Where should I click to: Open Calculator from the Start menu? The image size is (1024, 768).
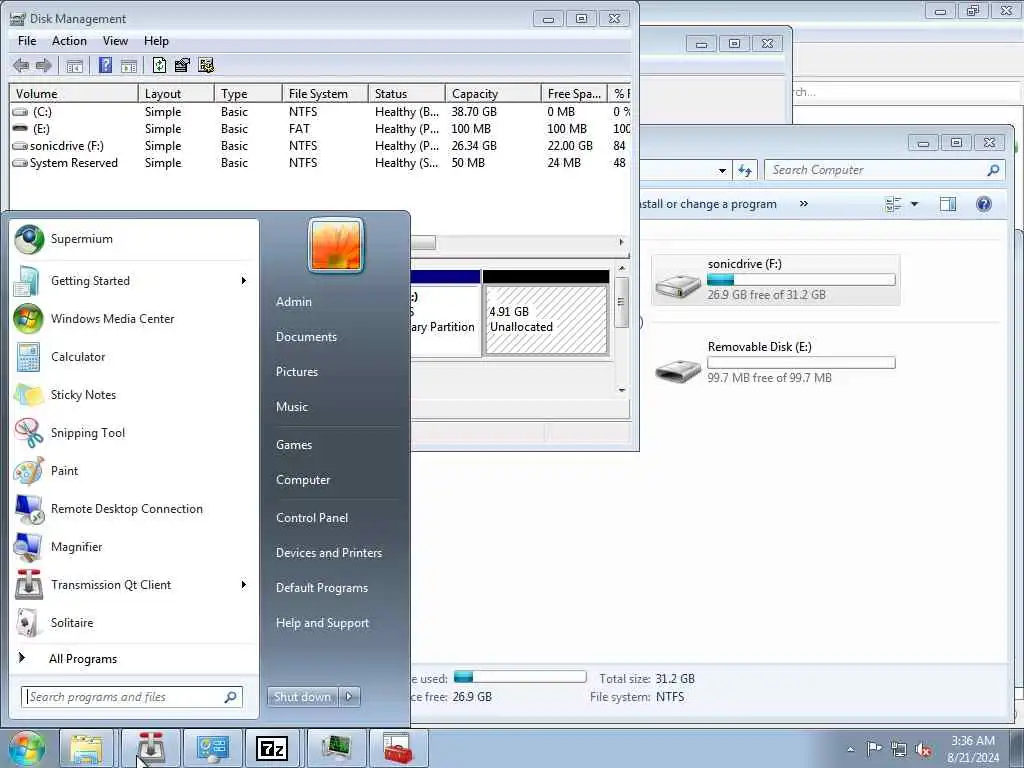134,357
